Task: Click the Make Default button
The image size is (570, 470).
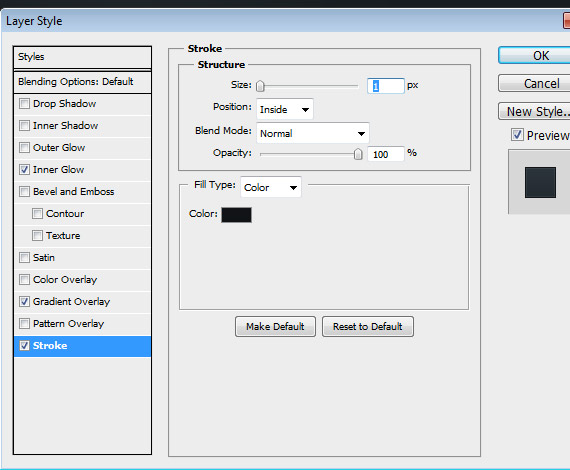Action: click(275, 326)
